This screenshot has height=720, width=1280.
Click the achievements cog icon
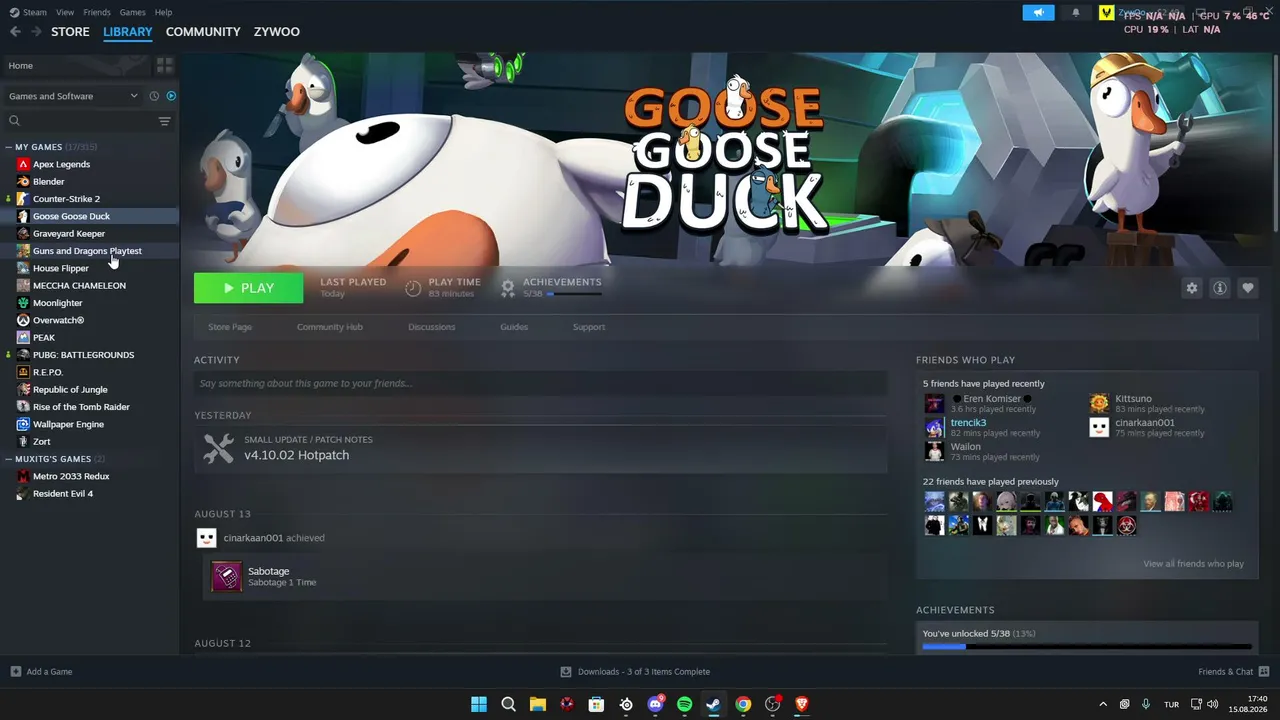coord(508,288)
